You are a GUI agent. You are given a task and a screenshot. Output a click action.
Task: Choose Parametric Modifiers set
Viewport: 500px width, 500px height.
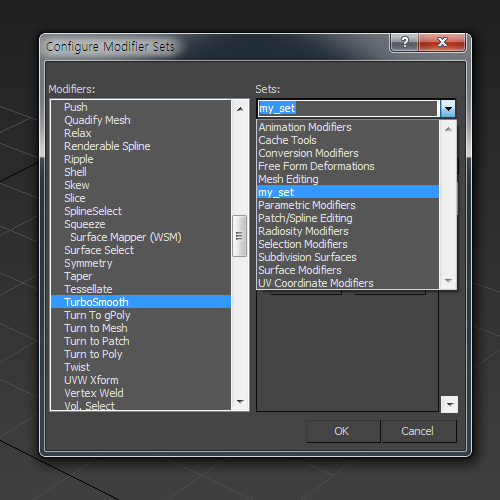pos(348,205)
